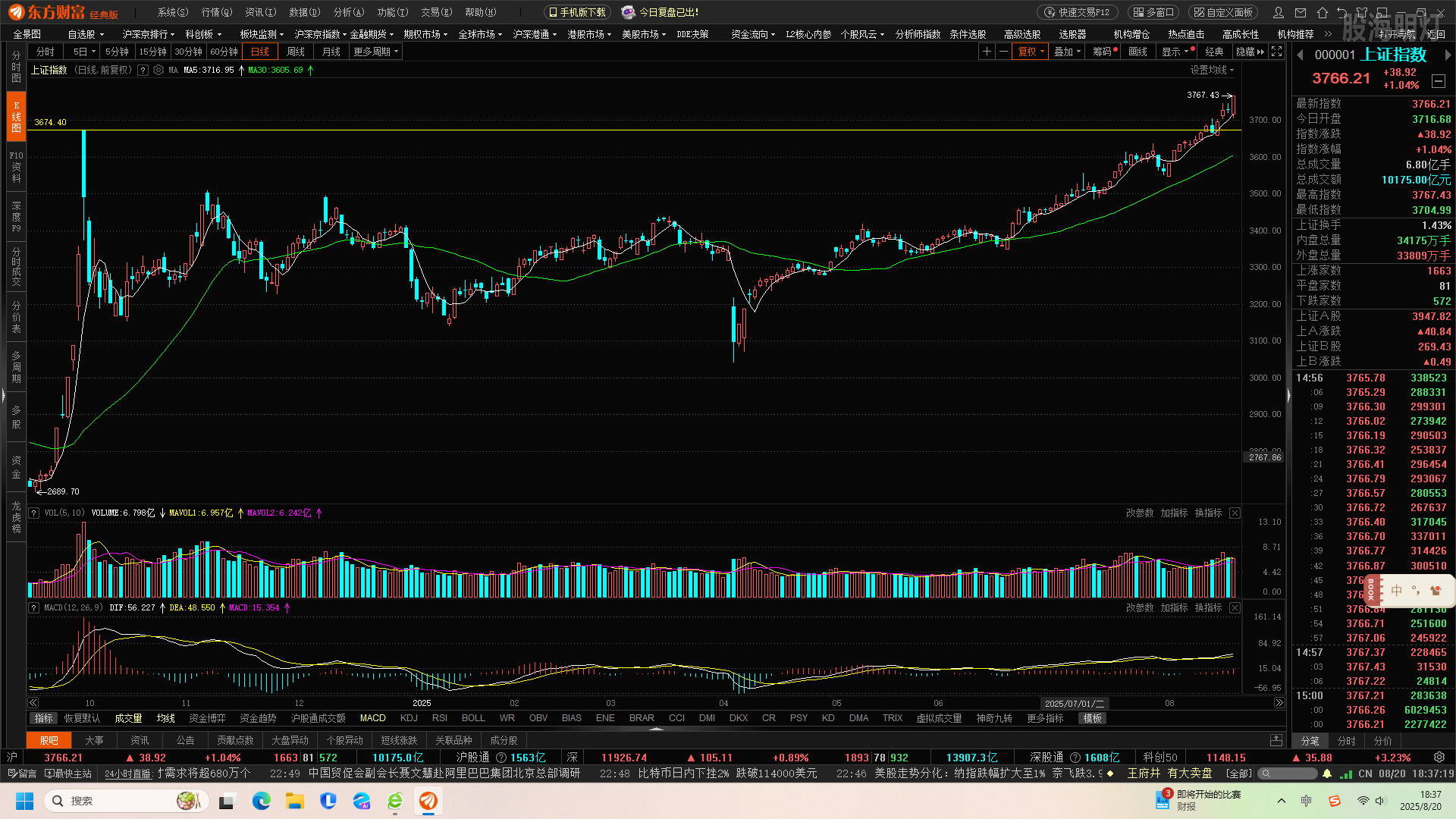Toggle fullscreen chart icon

pyautogui.click(x=1277, y=52)
